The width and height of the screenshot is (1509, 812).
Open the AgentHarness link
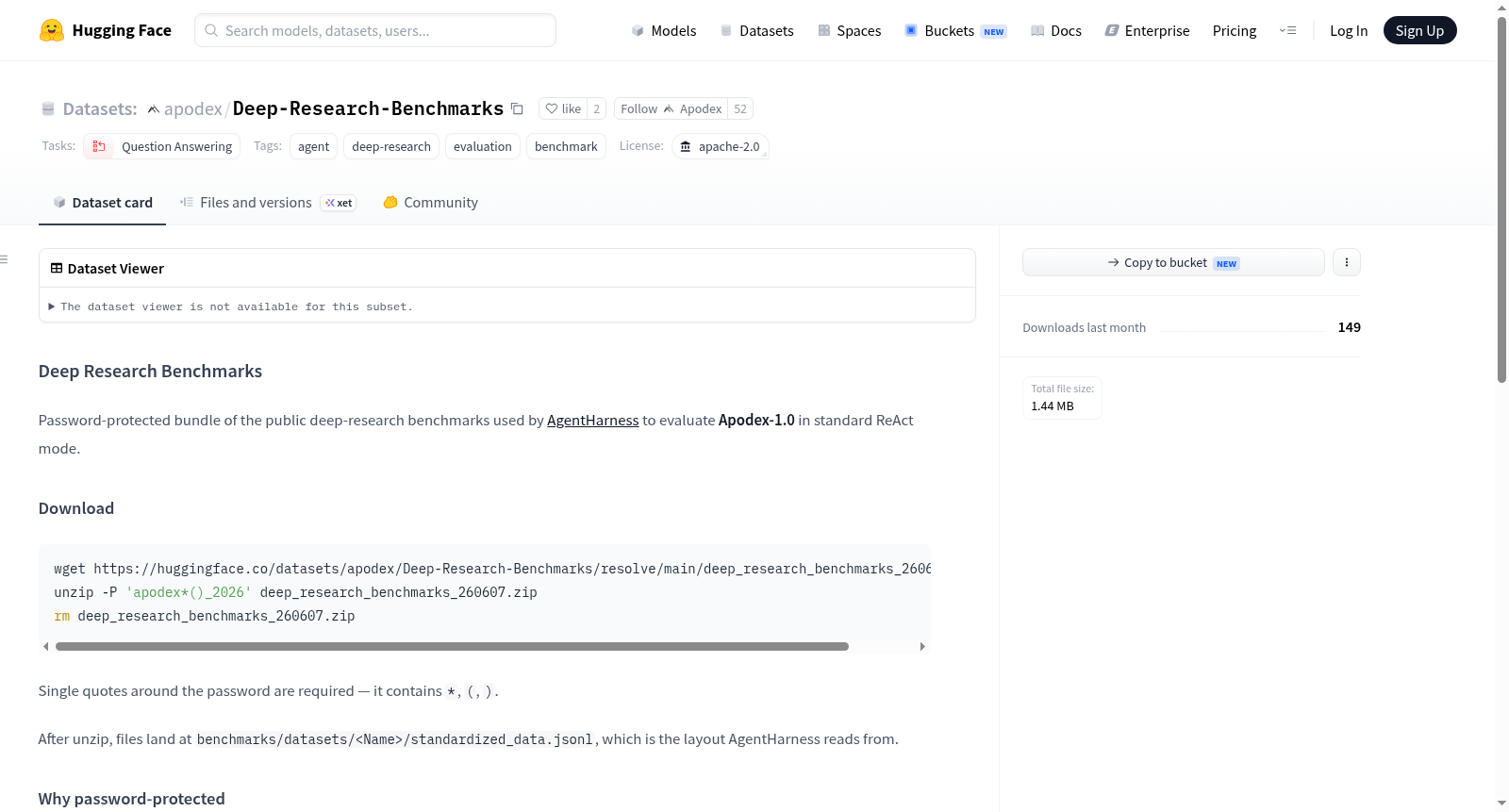coord(593,421)
